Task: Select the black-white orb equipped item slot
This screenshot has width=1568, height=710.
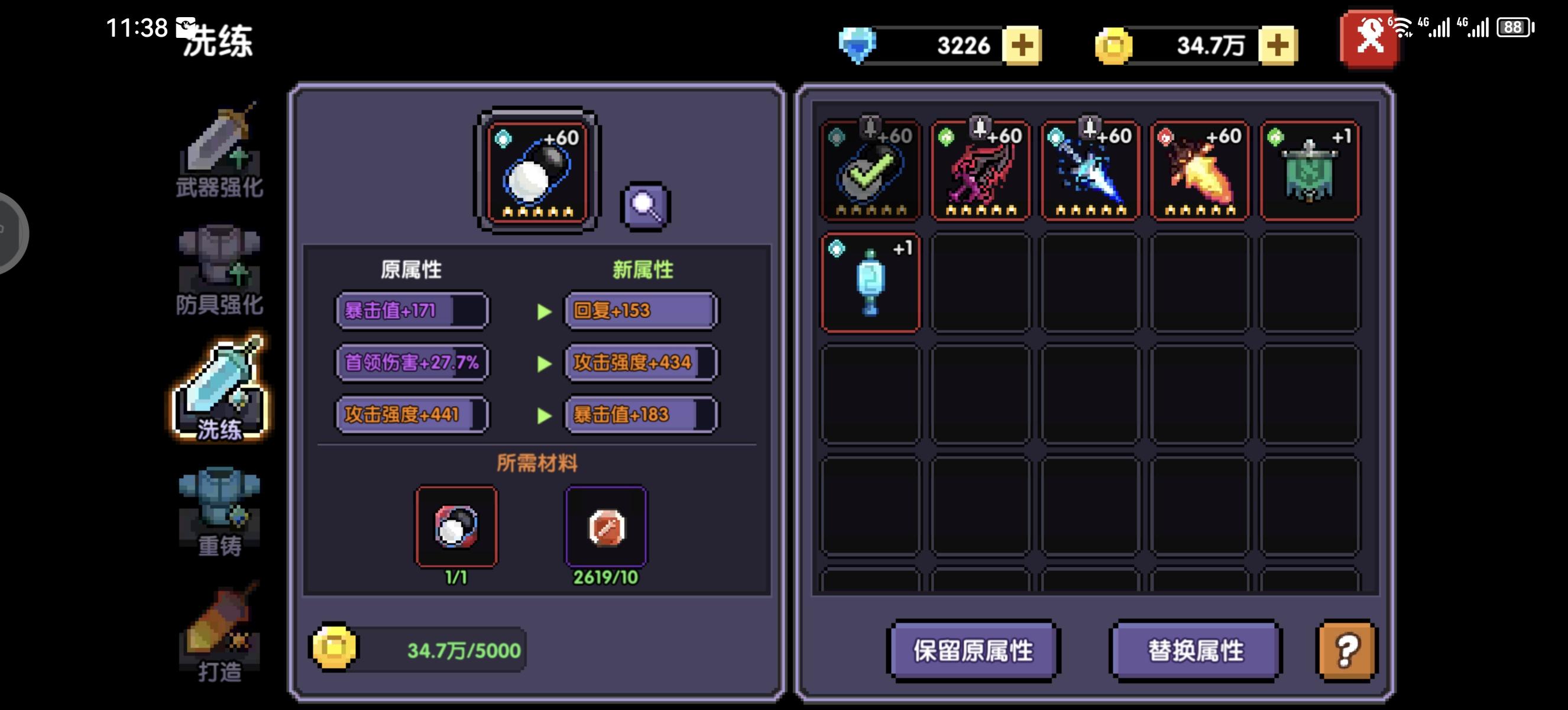Action: click(537, 170)
